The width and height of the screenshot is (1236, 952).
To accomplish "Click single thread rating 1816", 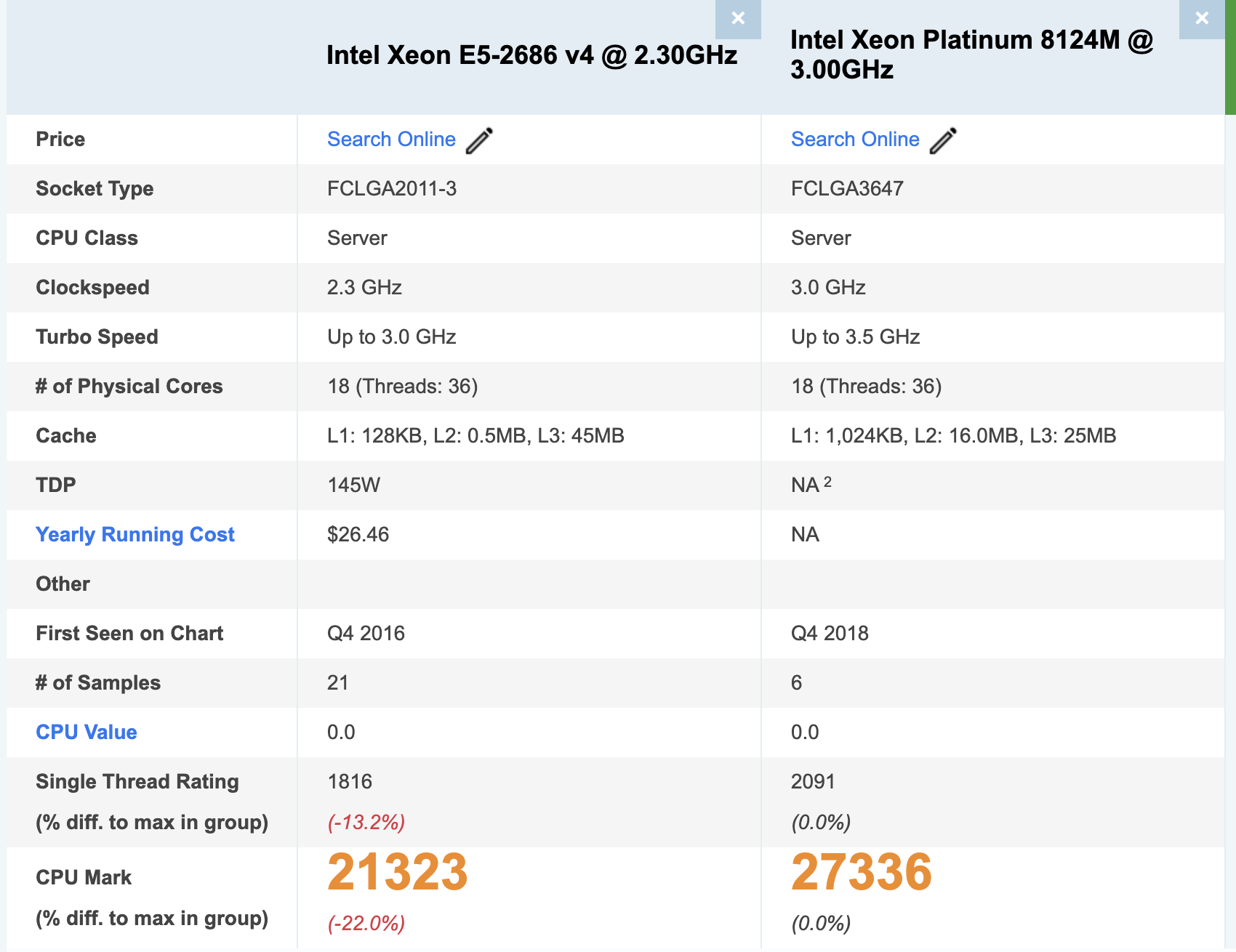I will [350, 781].
